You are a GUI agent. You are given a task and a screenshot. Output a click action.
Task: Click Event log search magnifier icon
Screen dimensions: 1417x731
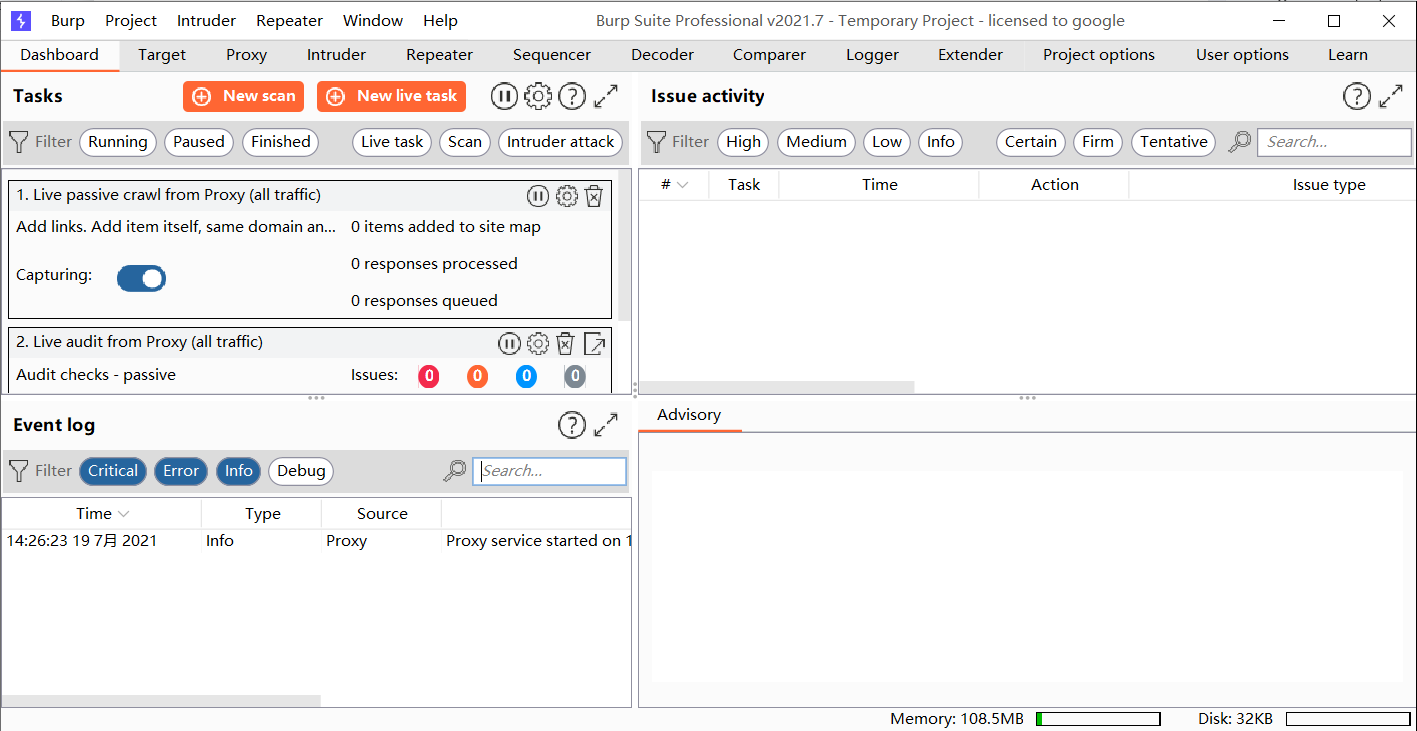pos(455,471)
